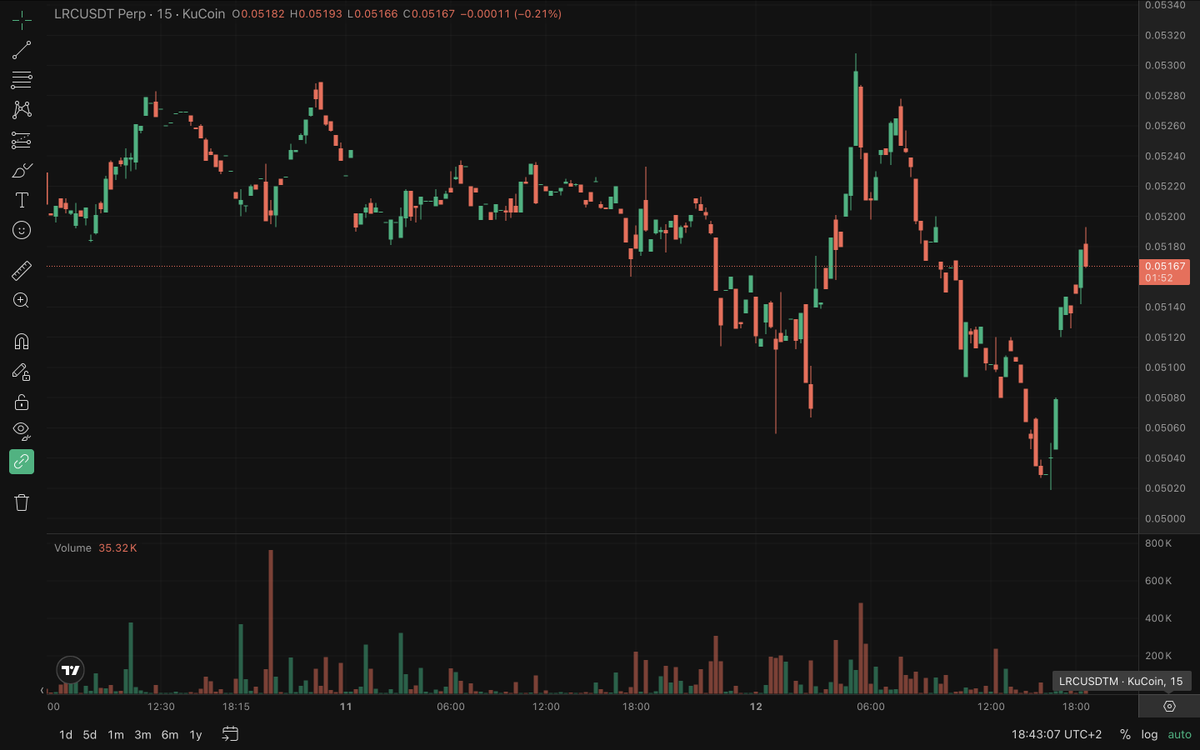Click the TradingView logo badge
This screenshot has height=750, width=1200.
pyautogui.click(x=70, y=671)
